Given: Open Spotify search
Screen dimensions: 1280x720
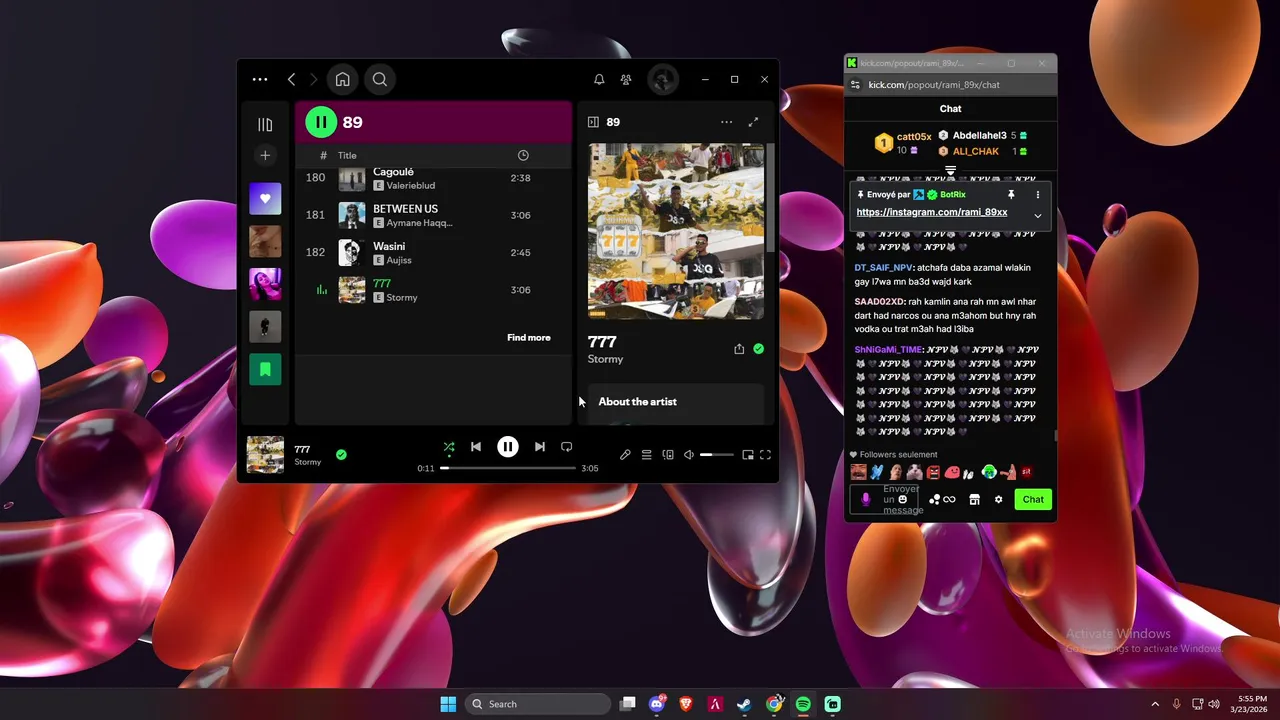Looking at the screenshot, I should coord(380,79).
